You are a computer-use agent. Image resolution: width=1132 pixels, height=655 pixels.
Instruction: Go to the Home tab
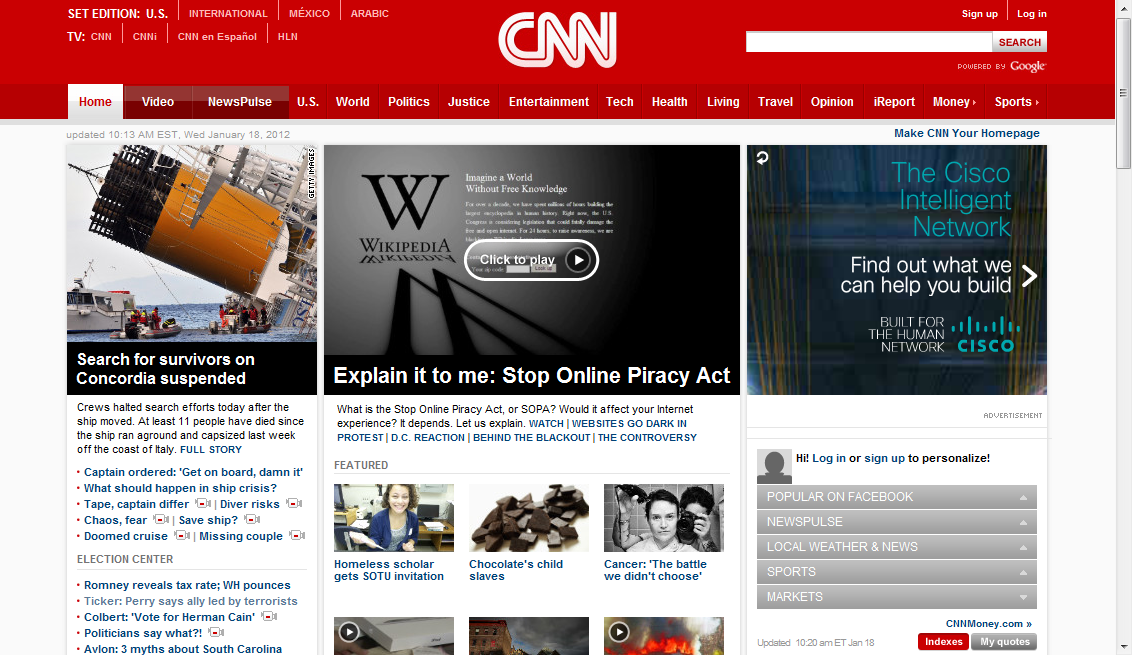pos(95,102)
